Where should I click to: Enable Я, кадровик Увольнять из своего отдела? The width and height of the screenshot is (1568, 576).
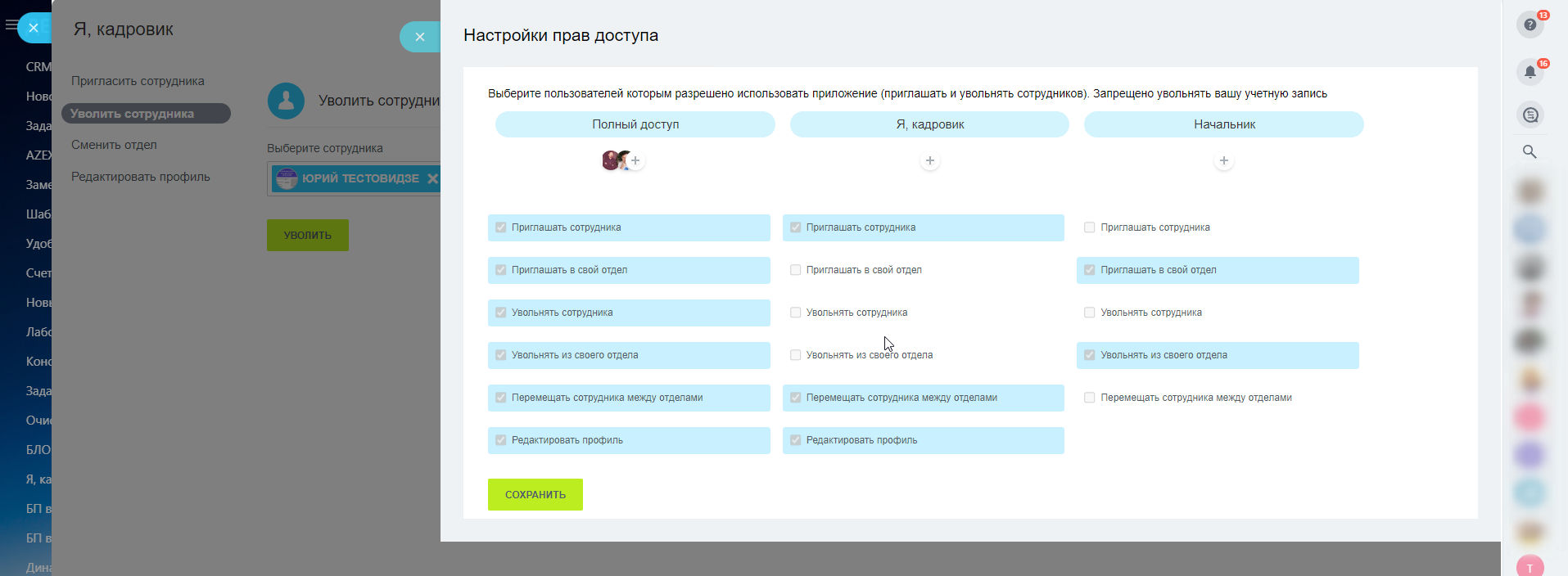[795, 355]
